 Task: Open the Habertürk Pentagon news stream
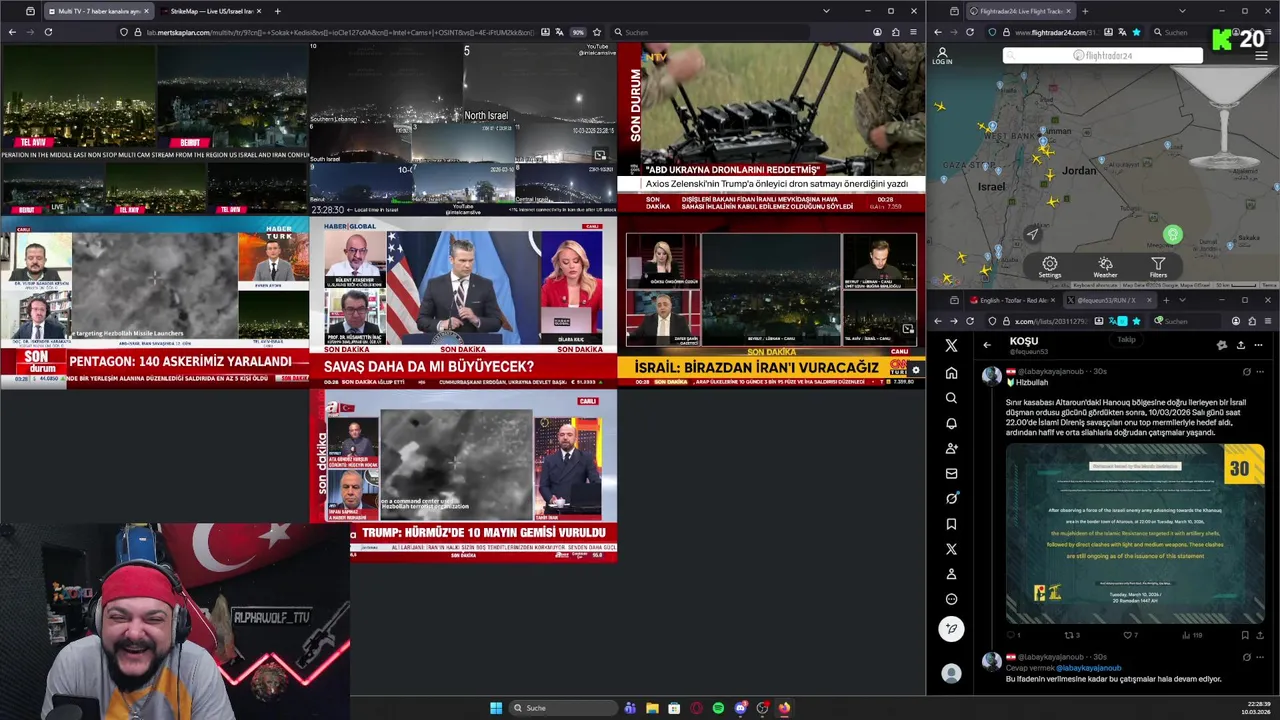tap(154, 302)
